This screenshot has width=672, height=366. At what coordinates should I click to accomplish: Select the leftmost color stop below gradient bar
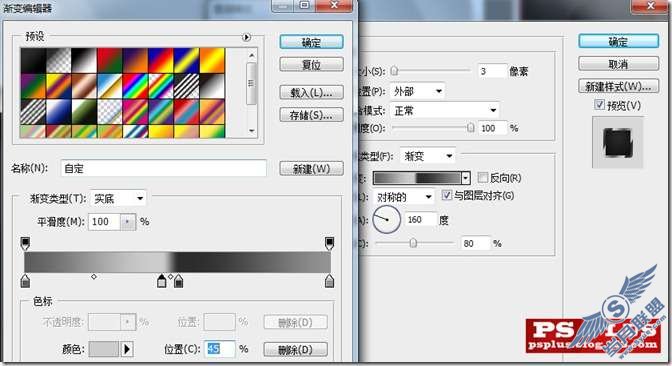pyautogui.click(x=25, y=281)
